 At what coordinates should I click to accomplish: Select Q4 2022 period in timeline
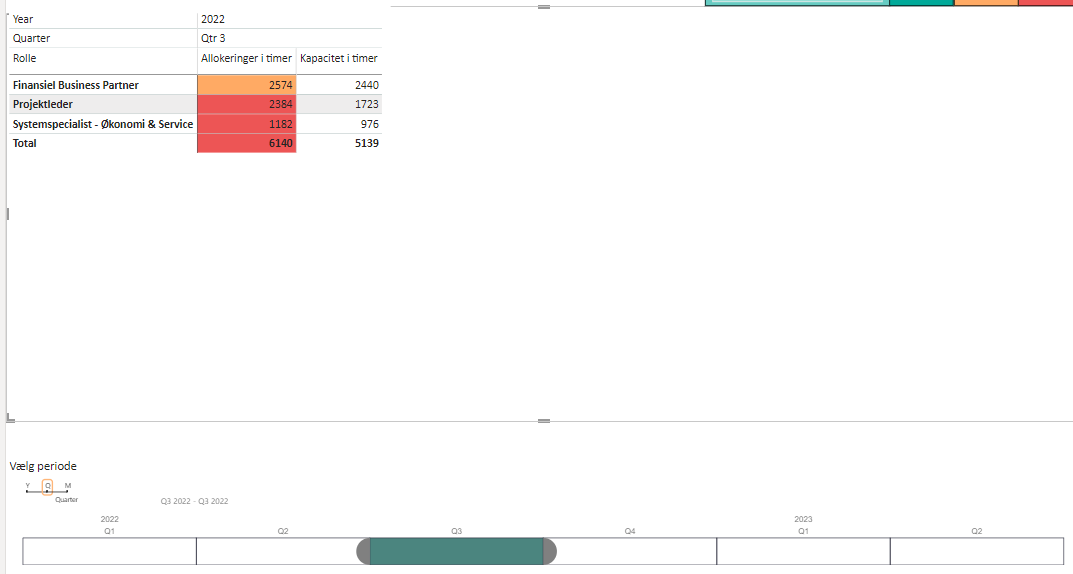click(630, 551)
